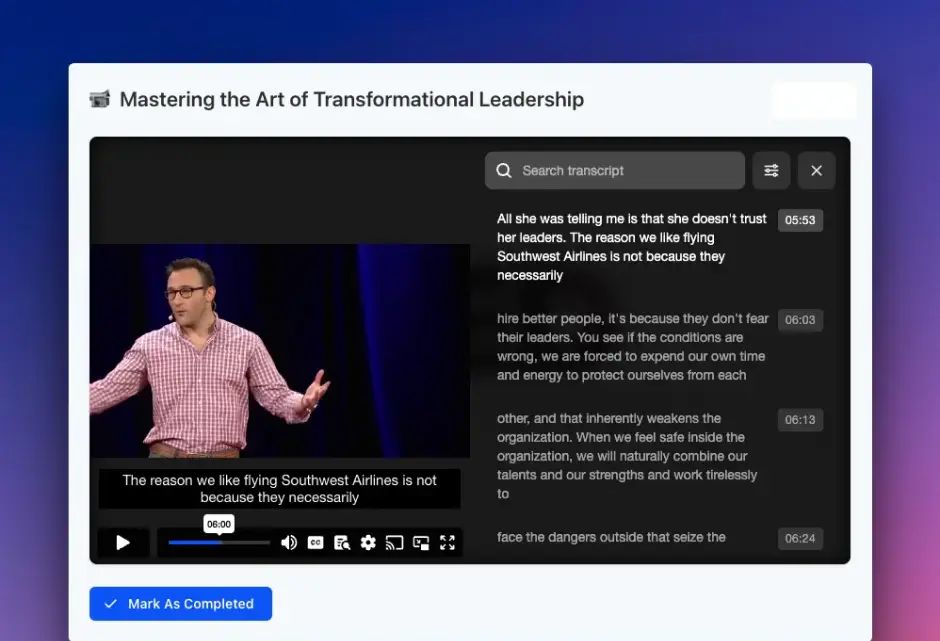Click the video frame of the speaker
Viewport: 940px width, 641px height.
click(280, 351)
